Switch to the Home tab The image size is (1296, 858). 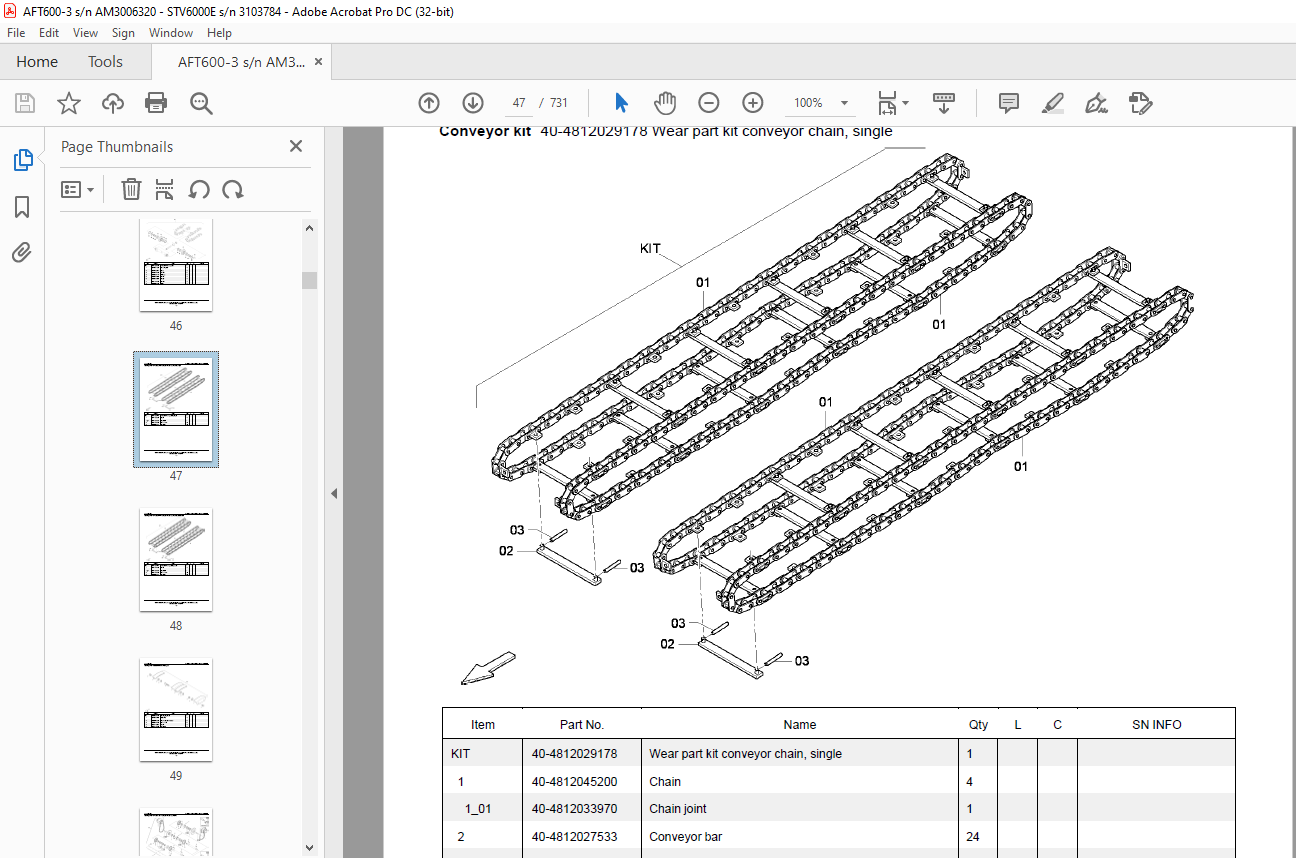point(37,62)
